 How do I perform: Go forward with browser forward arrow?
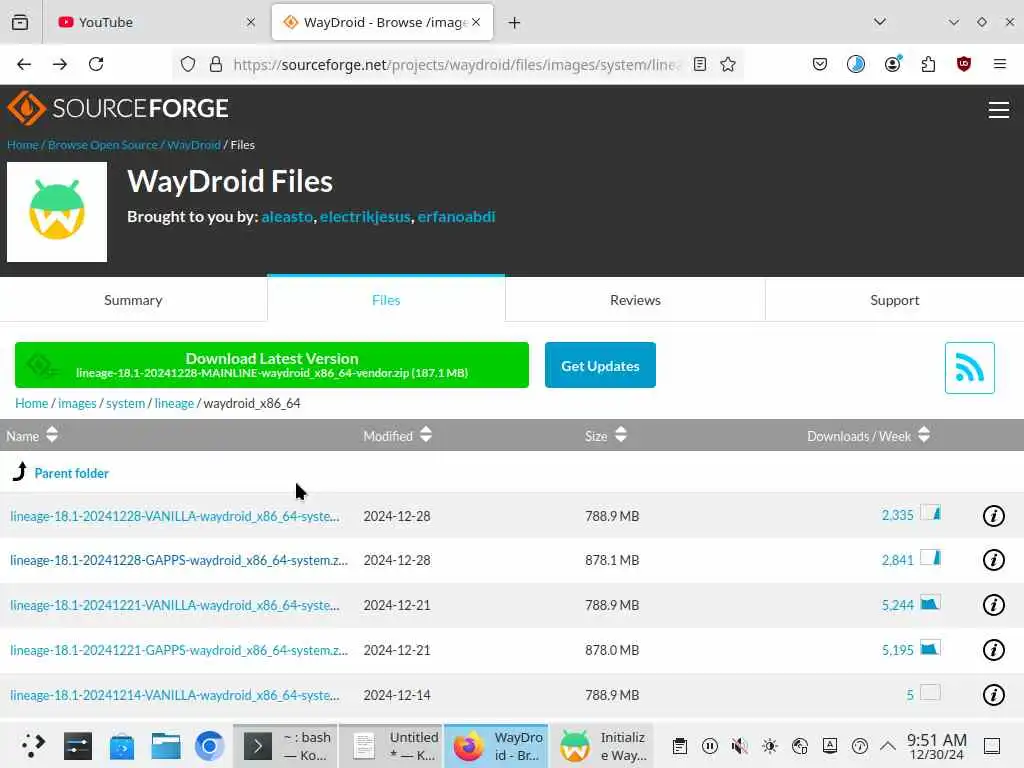59,64
